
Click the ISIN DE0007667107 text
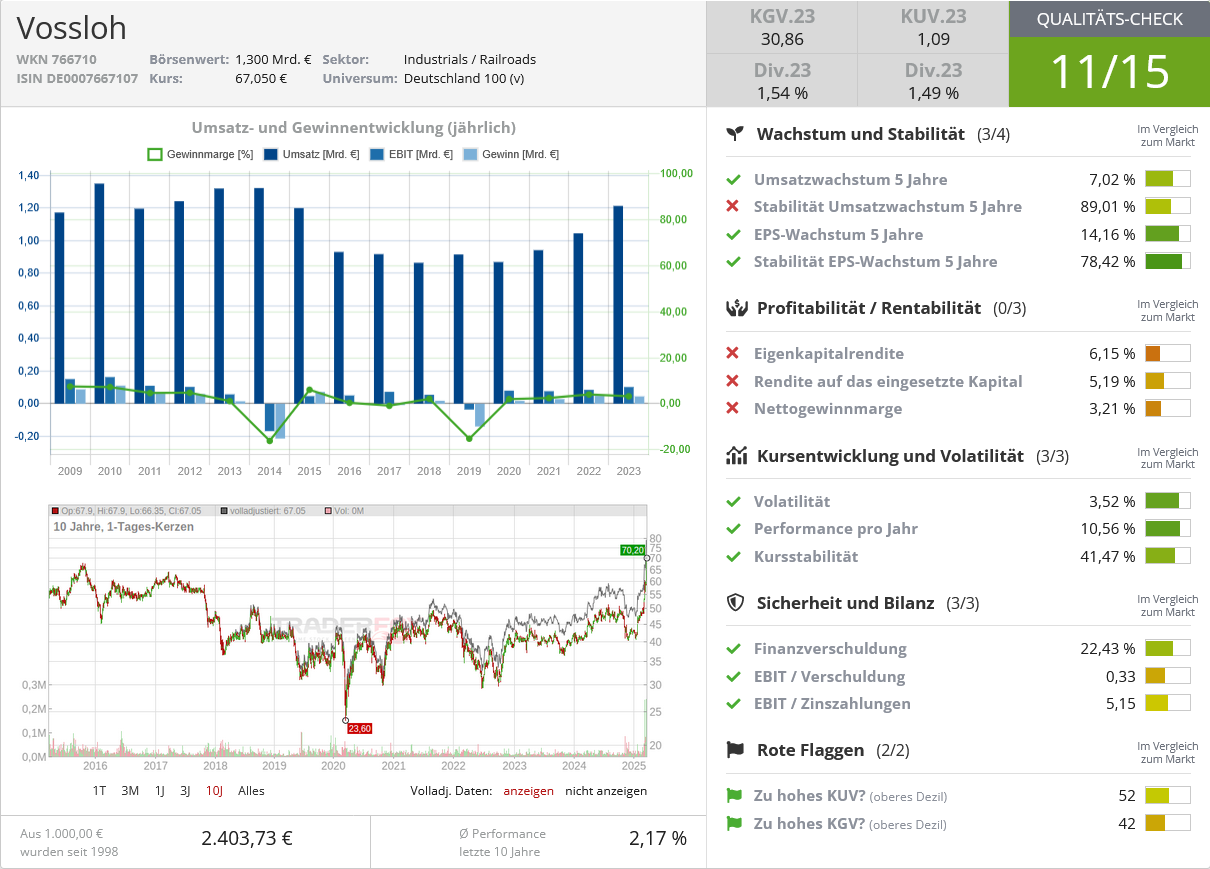(77, 79)
